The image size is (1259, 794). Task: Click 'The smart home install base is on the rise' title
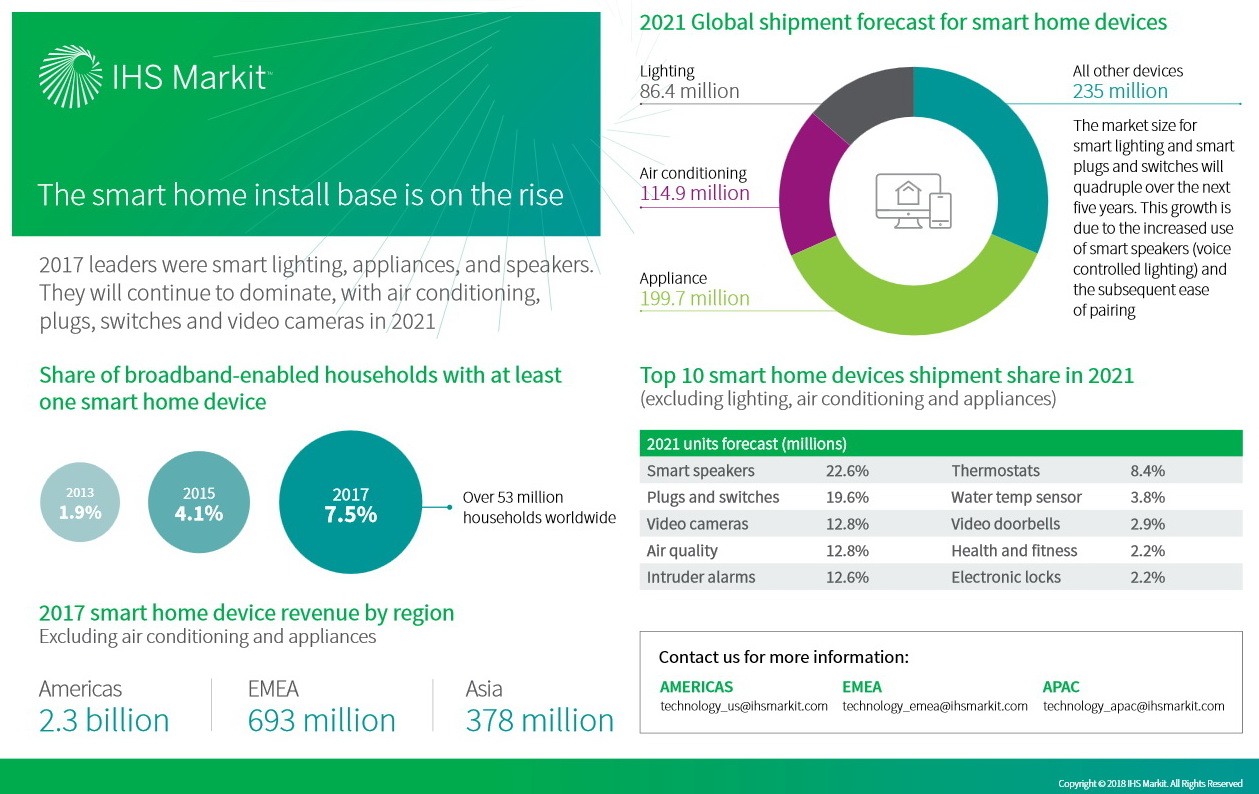point(300,194)
